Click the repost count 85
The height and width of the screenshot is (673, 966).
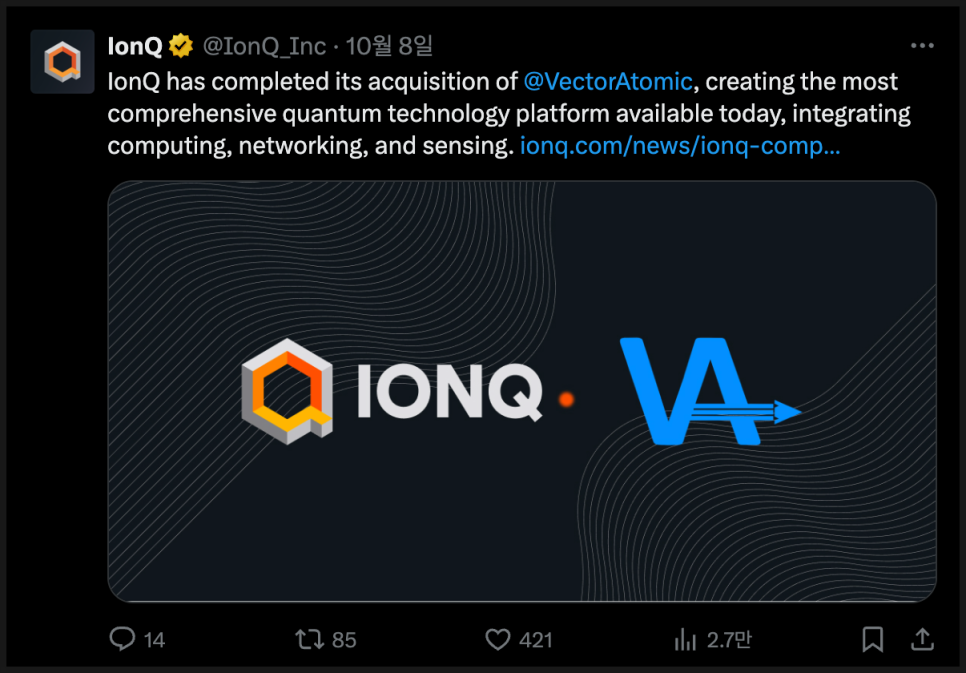click(344, 640)
